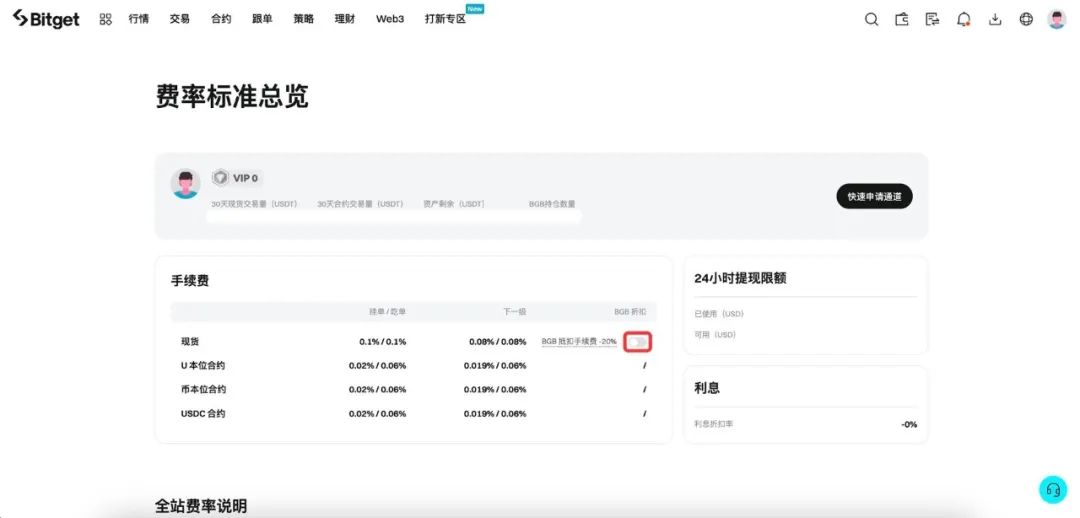Click the 快速申请通道 button
This screenshot has height=518, width=1080.
click(x=874, y=196)
